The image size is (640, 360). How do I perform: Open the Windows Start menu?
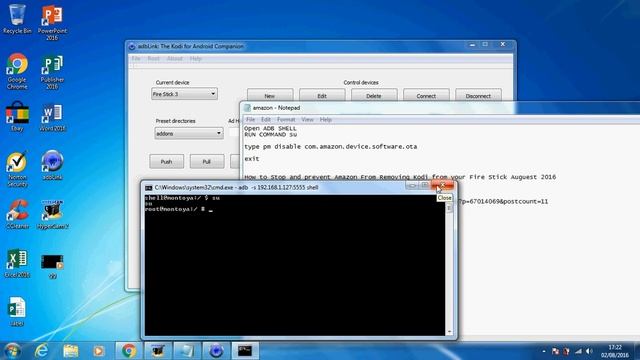12,351
